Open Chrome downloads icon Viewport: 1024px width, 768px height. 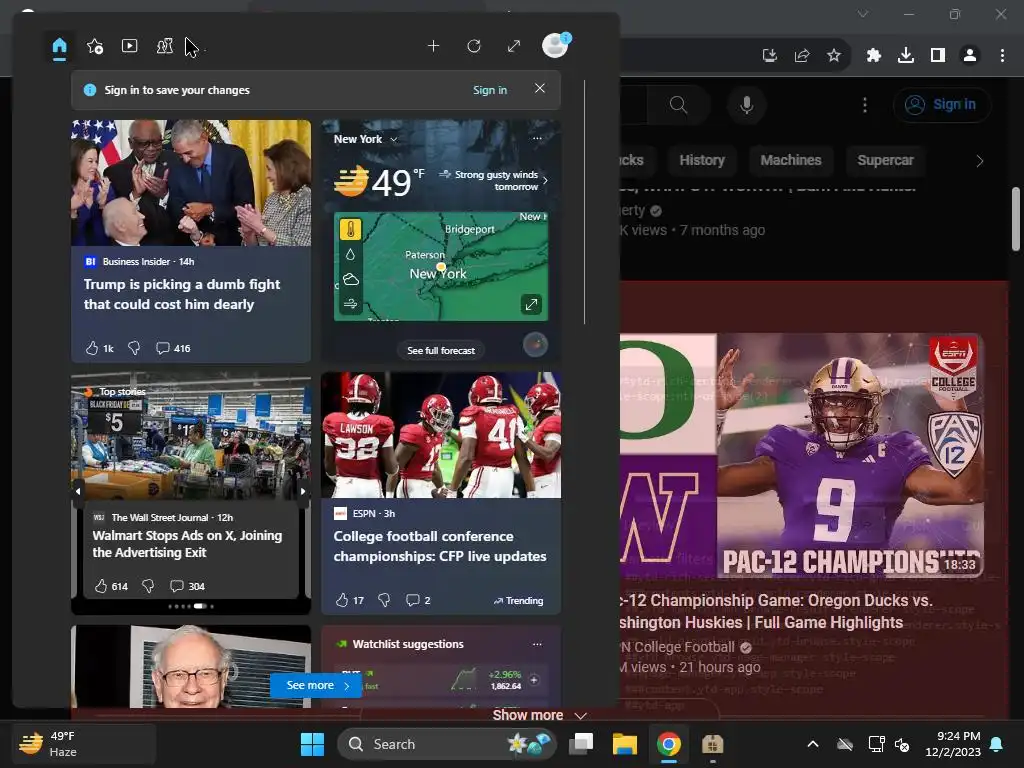click(x=906, y=56)
